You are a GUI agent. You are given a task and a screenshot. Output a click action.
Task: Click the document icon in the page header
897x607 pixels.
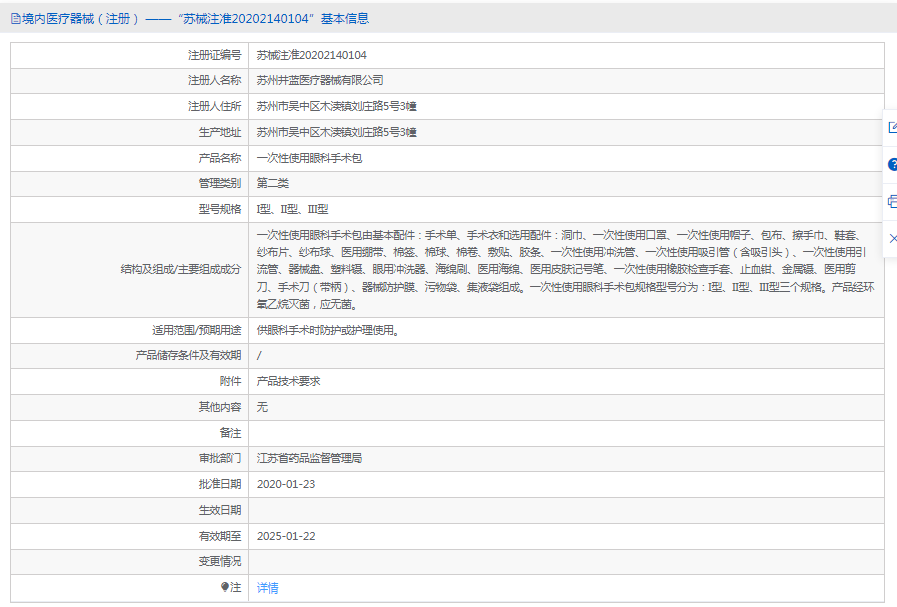coord(15,18)
